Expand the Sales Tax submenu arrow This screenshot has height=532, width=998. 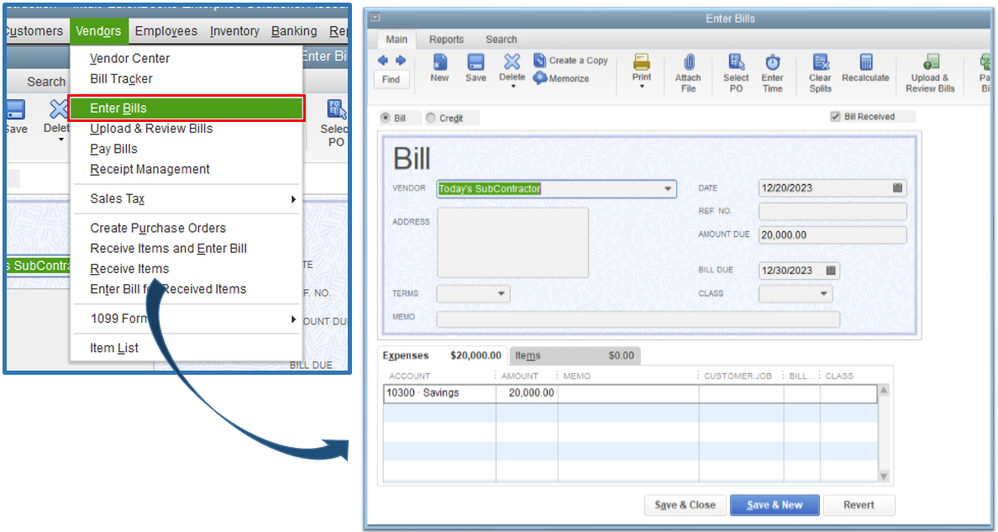(x=293, y=199)
